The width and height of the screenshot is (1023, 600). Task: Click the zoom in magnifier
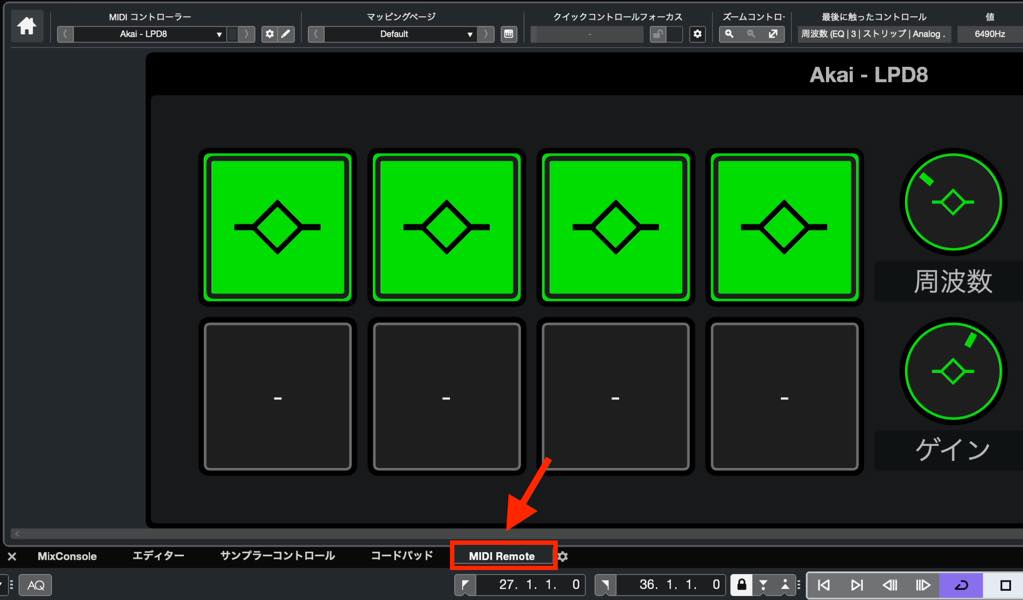tap(729, 34)
